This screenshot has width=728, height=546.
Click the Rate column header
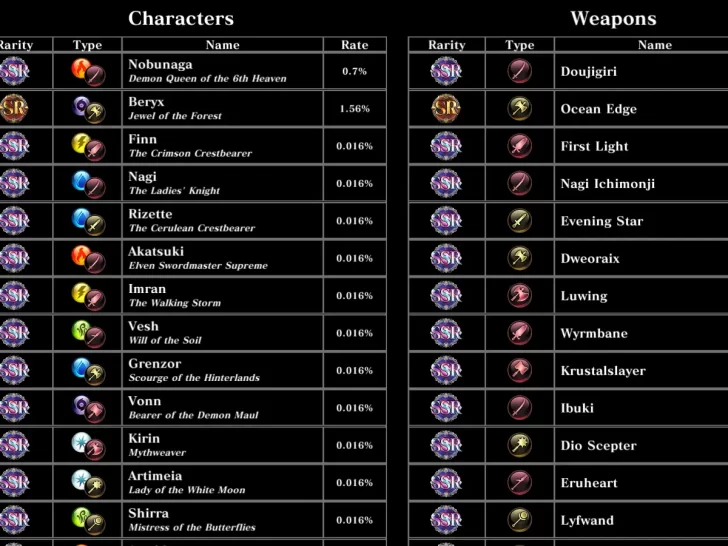(354, 45)
